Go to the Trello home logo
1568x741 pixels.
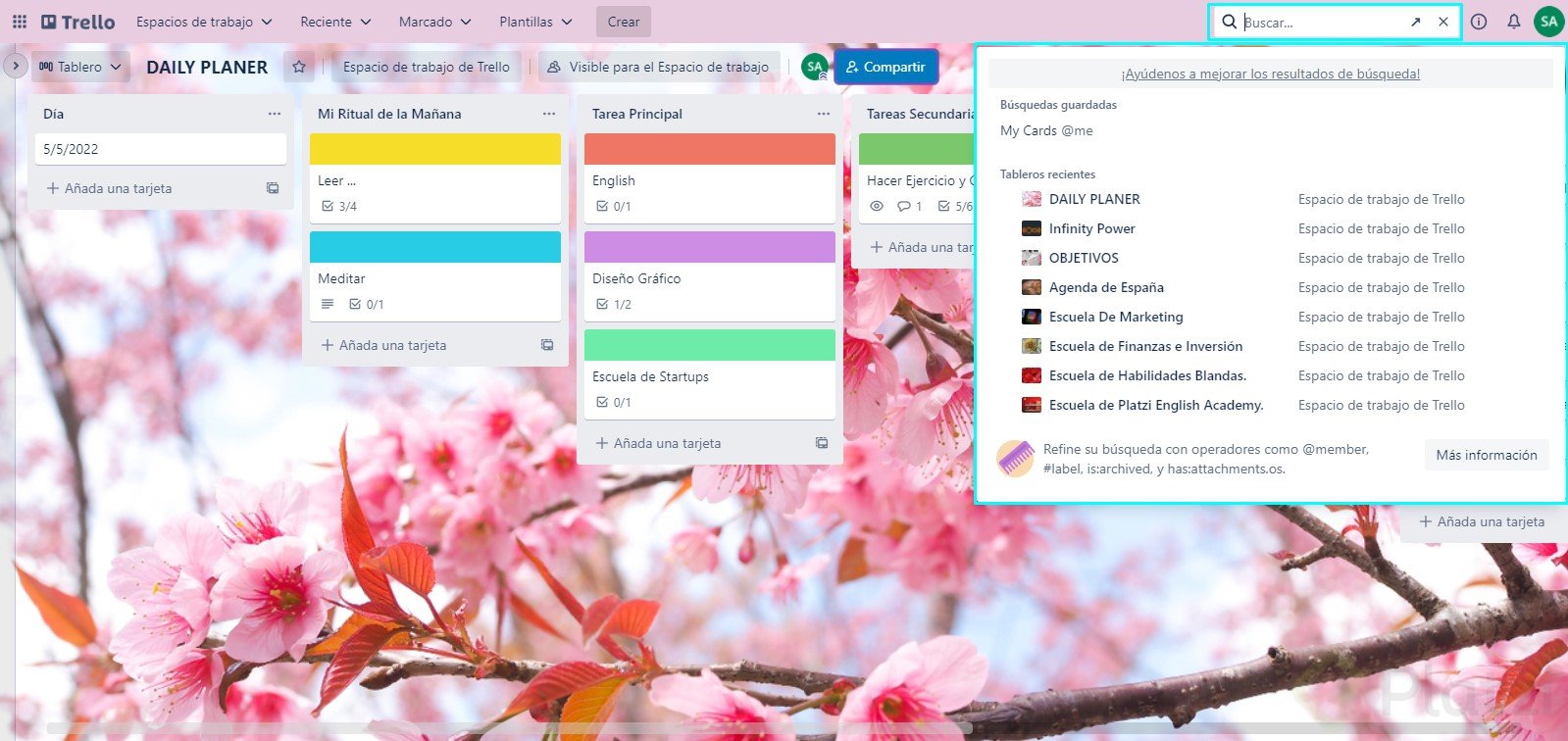[78, 22]
